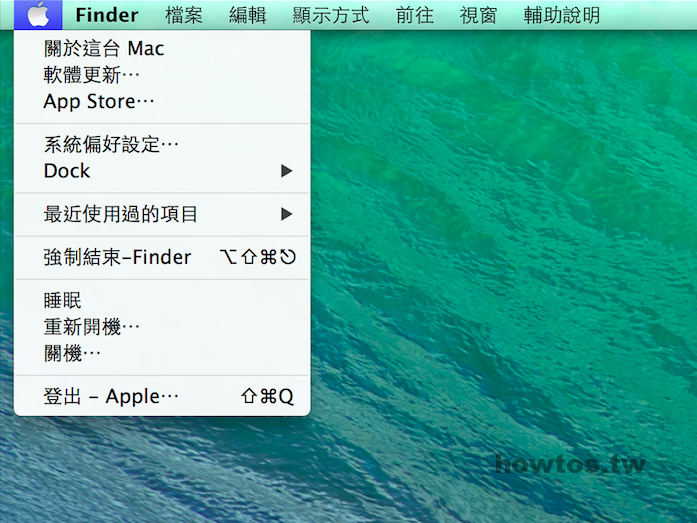Image resolution: width=697 pixels, height=523 pixels.
Task: Open the 檔案 menu
Action: tap(184, 15)
